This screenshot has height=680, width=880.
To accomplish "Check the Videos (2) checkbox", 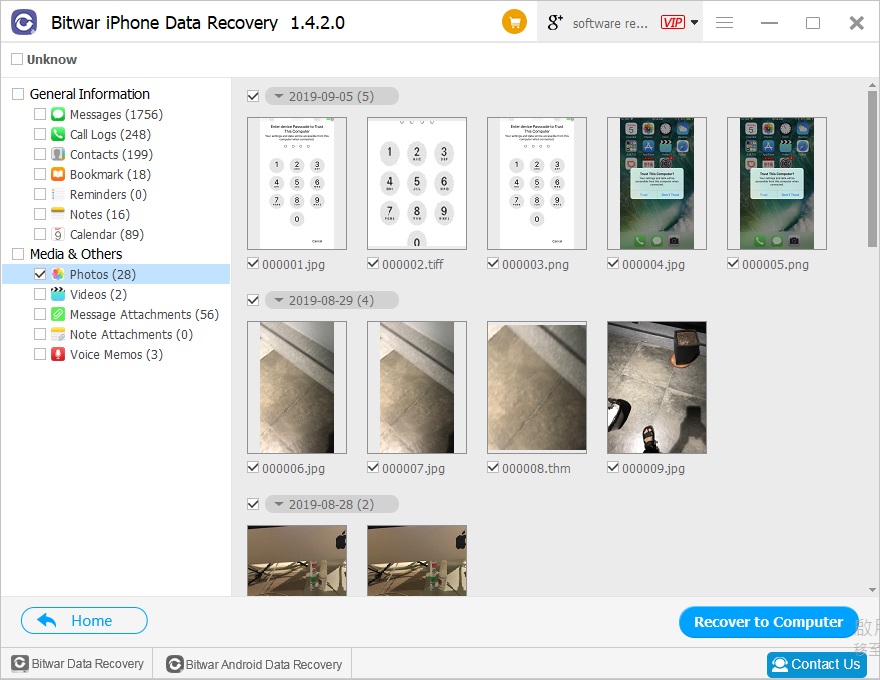I will 40,294.
